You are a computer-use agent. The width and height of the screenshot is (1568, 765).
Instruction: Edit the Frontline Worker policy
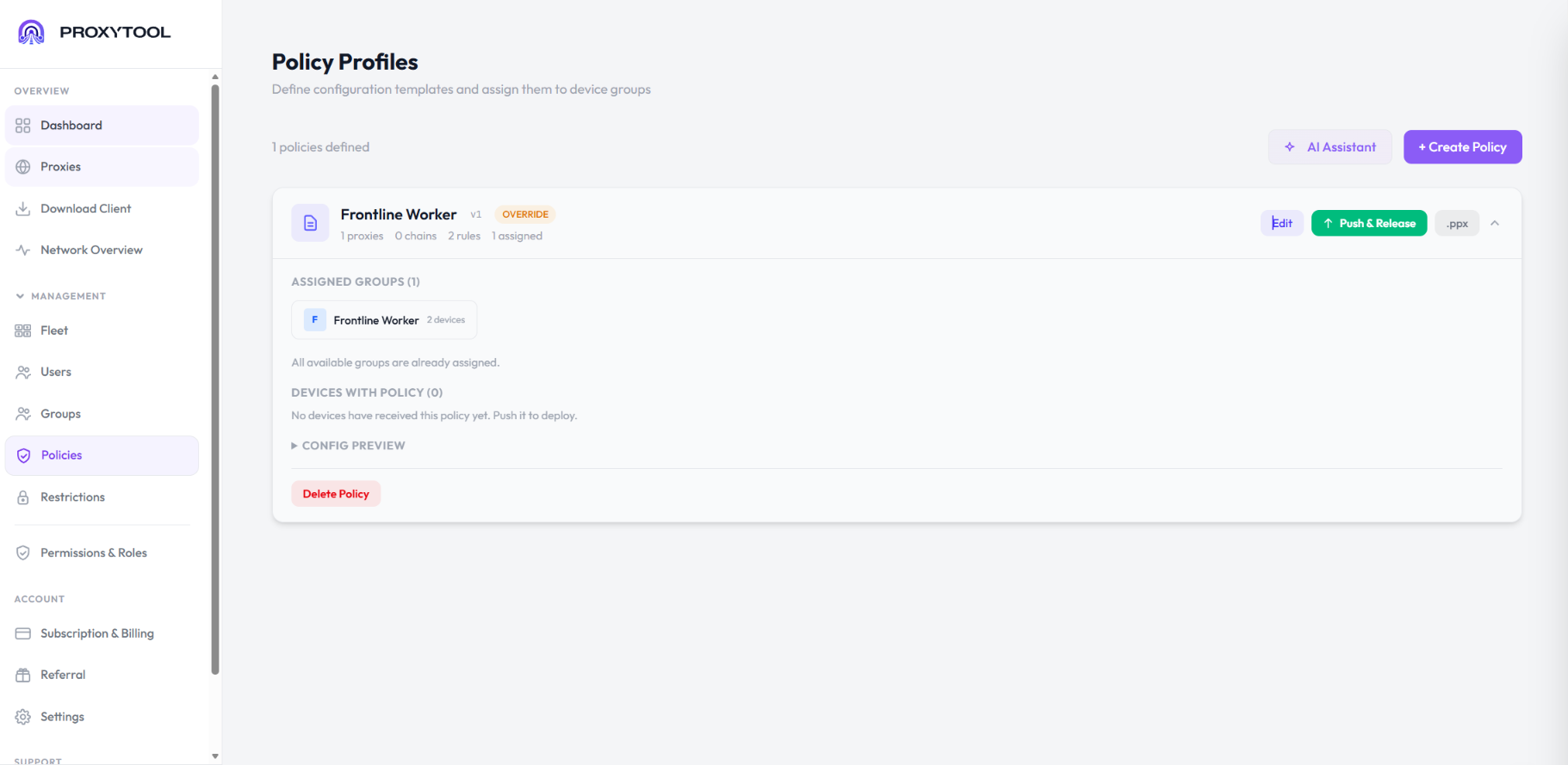1282,224
